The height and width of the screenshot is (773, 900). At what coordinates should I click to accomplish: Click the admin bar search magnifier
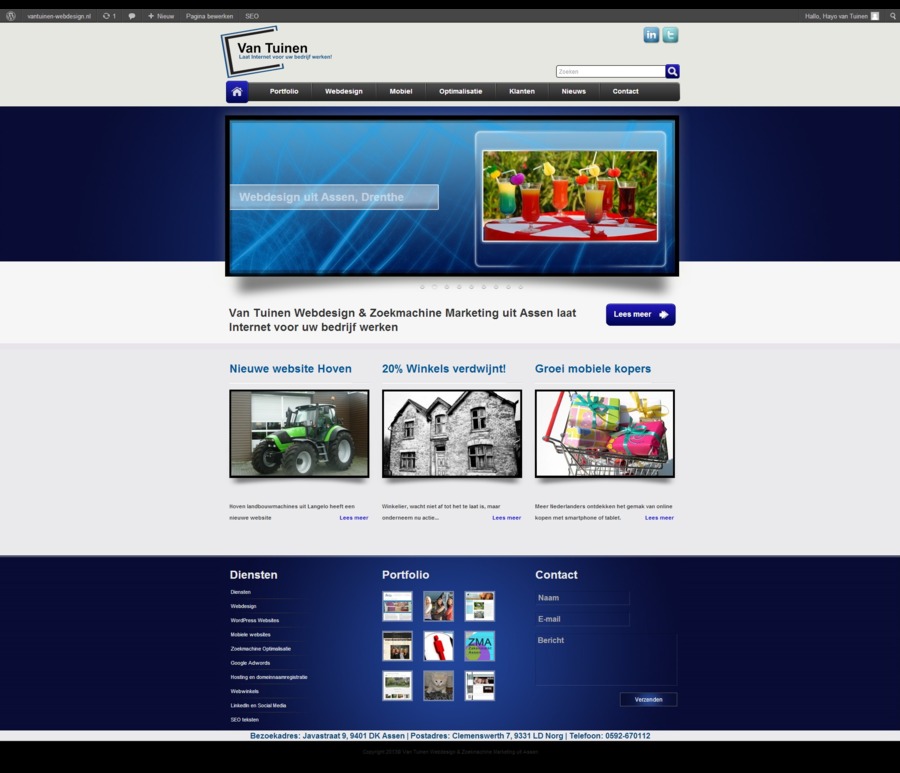click(893, 16)
